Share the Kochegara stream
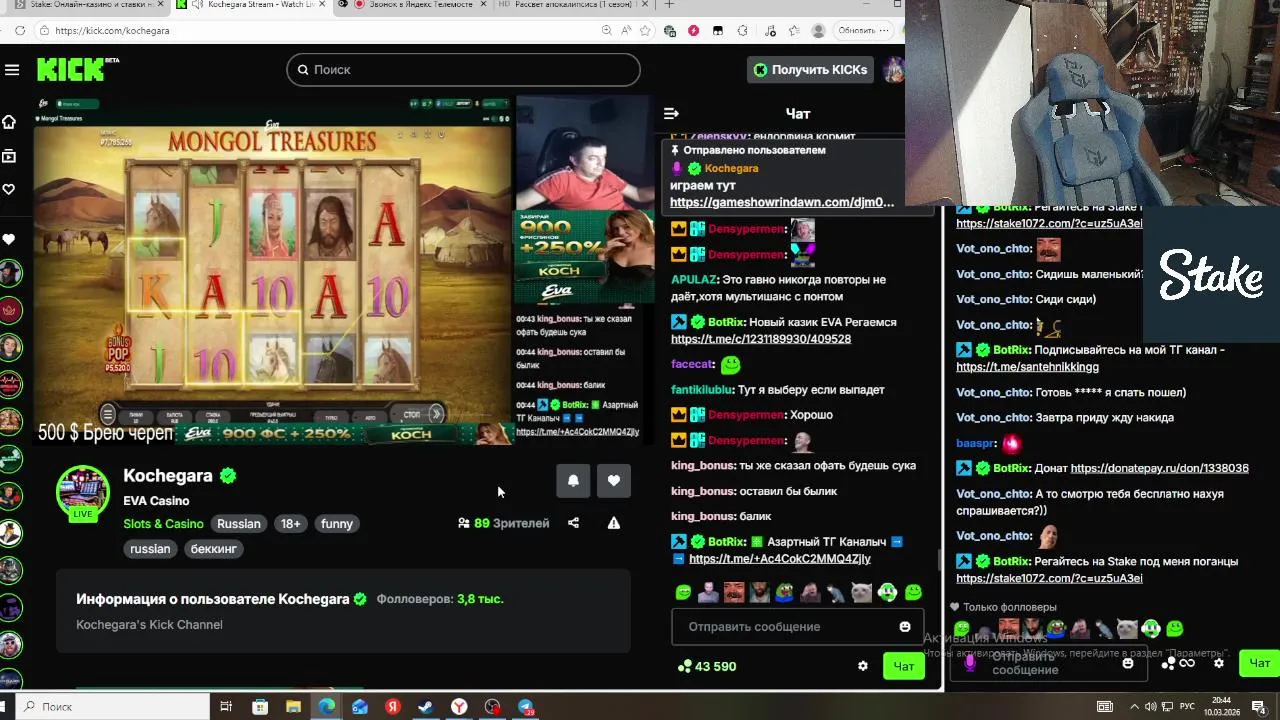The height and width of the screenshot is (720, 1280). click(573, 523)
